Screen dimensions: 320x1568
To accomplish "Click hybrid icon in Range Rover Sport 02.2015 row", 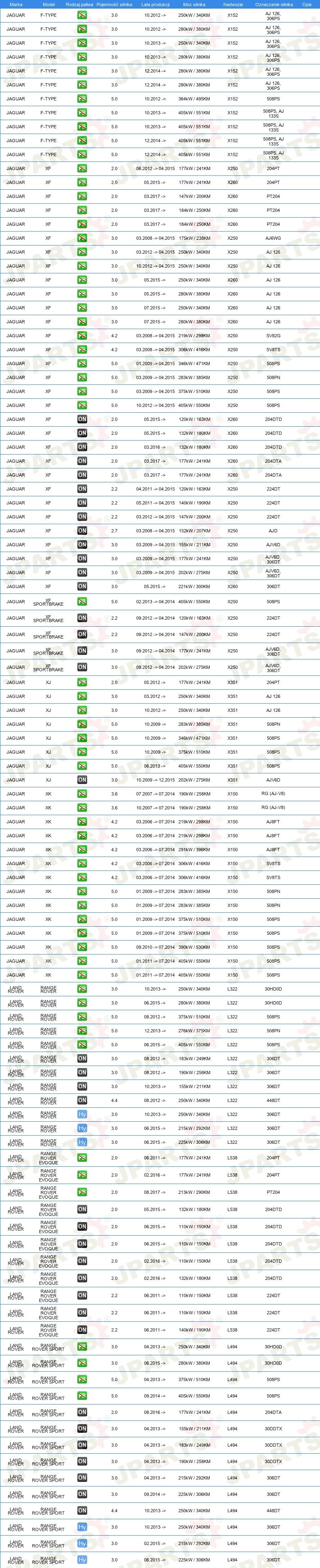I will tap(82, 1544).
